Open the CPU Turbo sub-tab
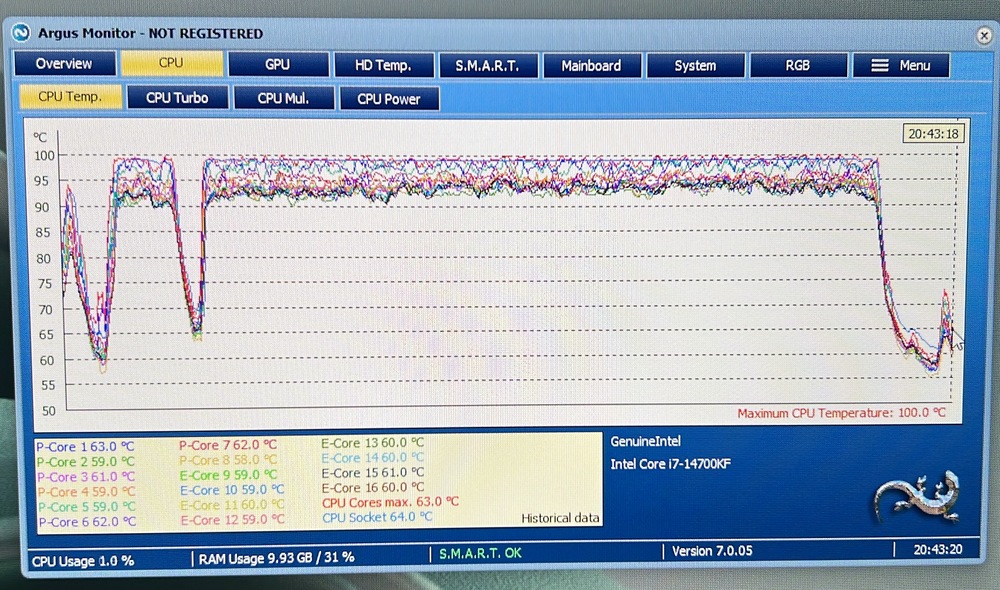This screenshot has height=590, width=1000. pos(177,98)
